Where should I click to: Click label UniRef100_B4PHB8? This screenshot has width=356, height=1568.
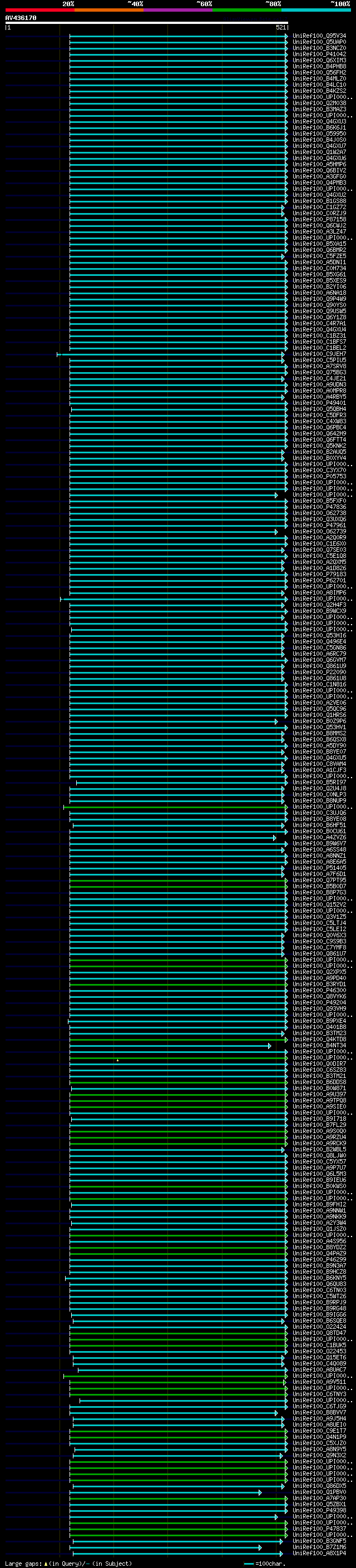point(319,66)
